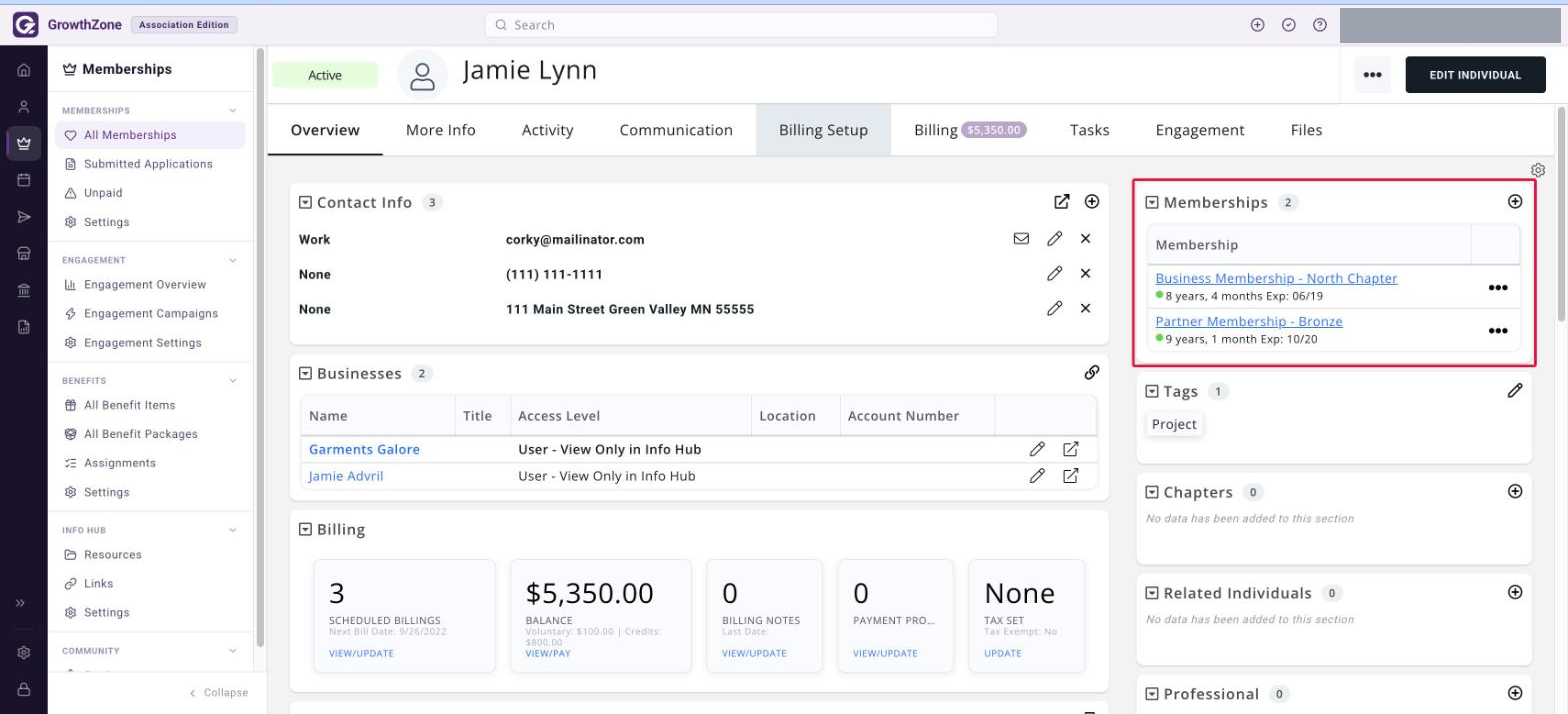Open Garments Galore in new window icon

[1070, 449]
